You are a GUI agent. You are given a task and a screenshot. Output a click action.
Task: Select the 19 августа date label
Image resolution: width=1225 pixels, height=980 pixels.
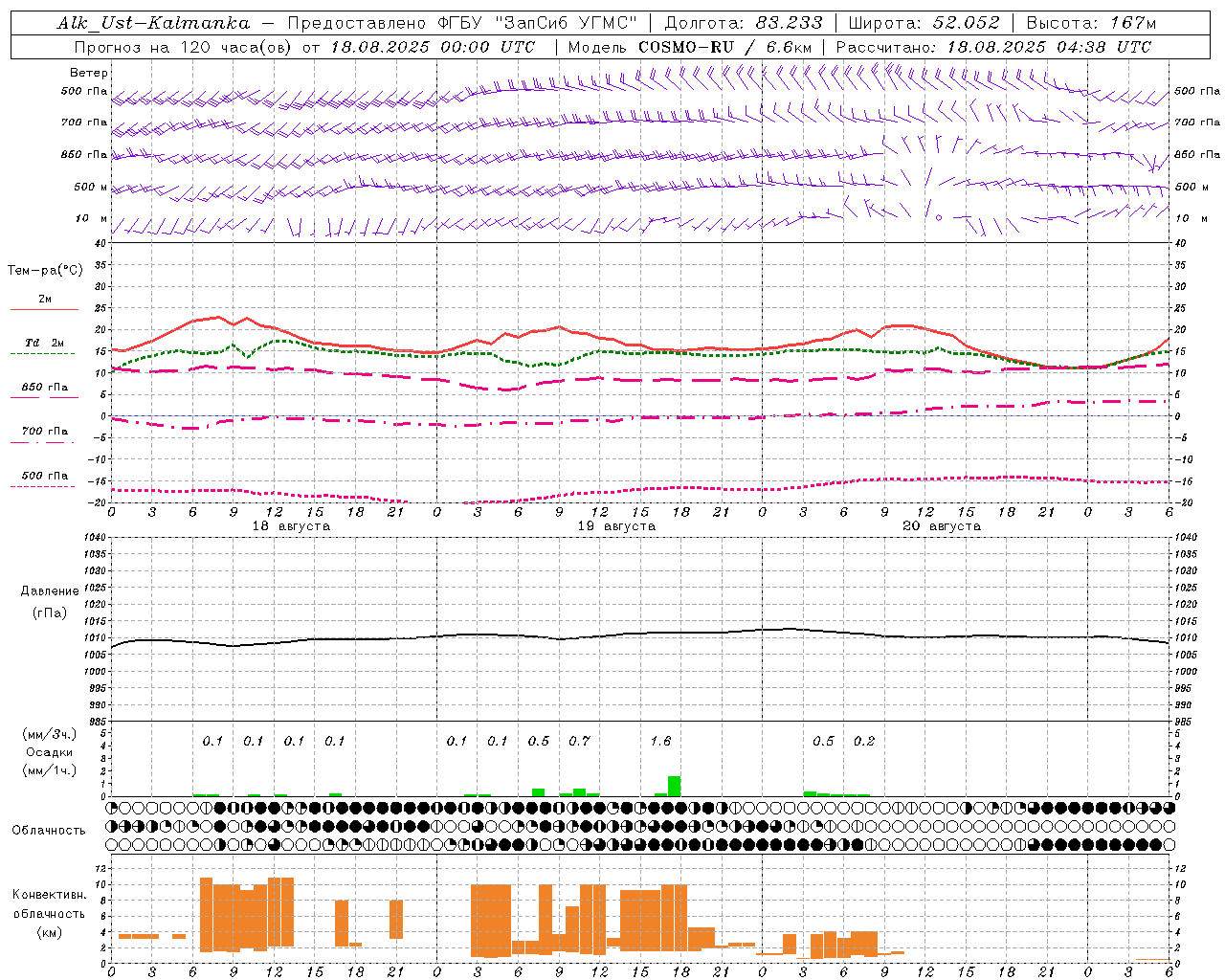(x=616, y=526)
